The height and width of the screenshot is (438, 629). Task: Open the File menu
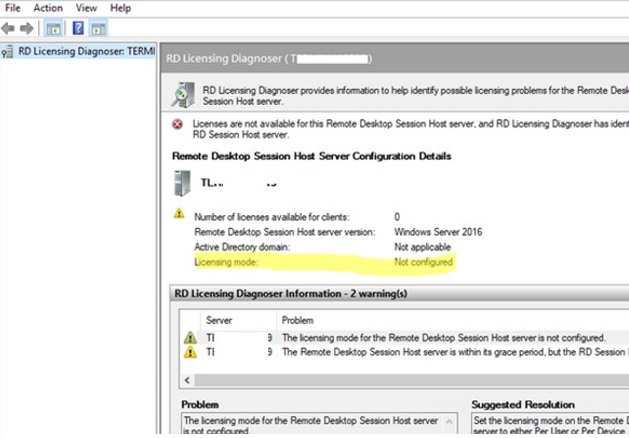coord(13,8)
